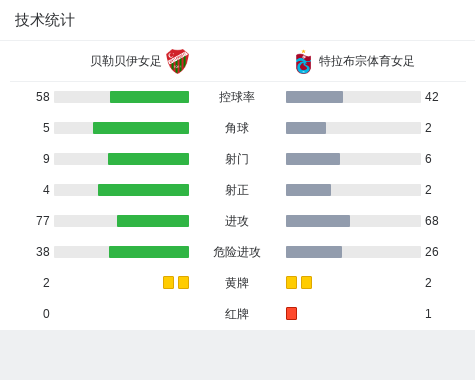
Task: Click the 黄牌 stat label
Action: pos(237,283)
